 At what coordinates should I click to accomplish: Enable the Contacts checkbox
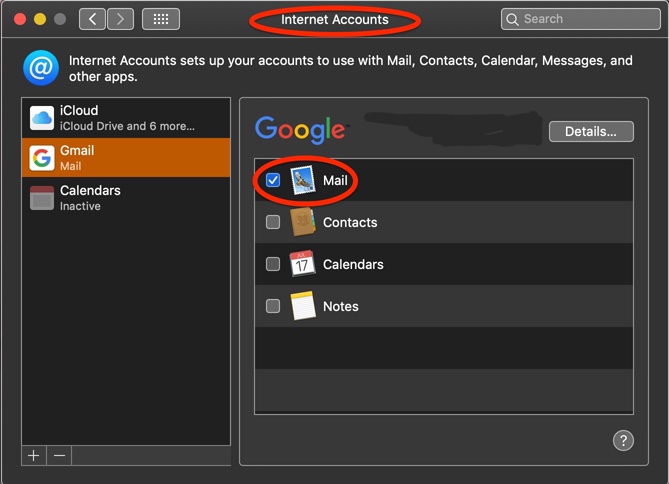[273, 222]
